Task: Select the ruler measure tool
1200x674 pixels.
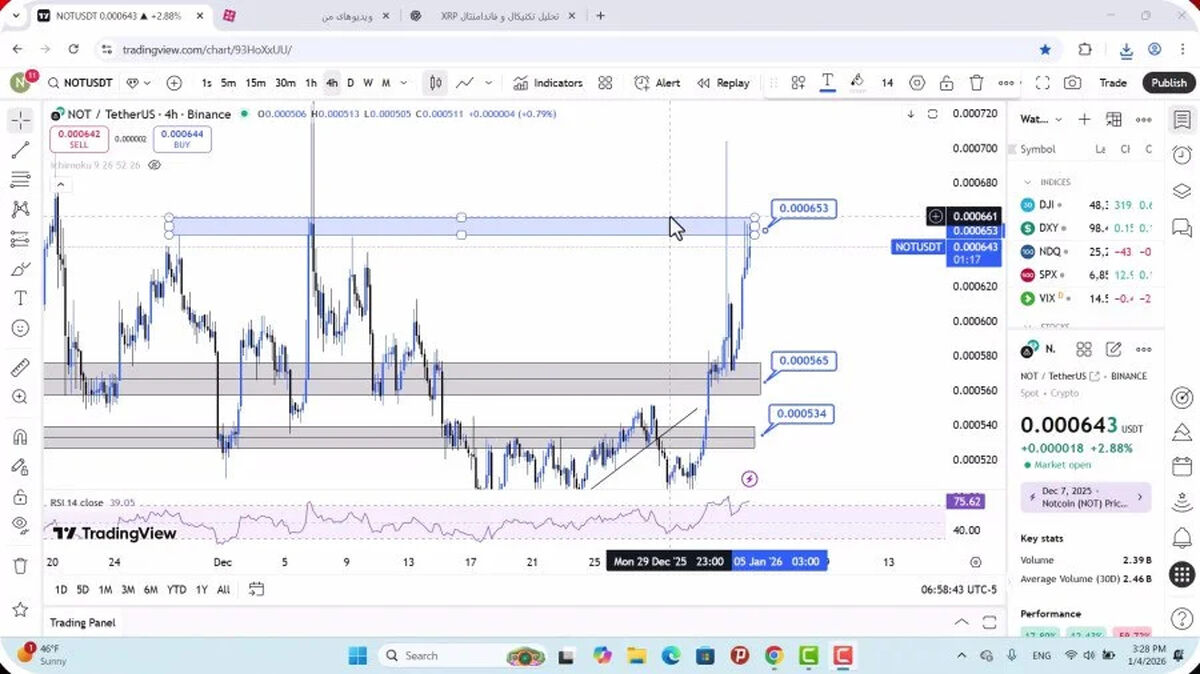Action: pos(20,368)
